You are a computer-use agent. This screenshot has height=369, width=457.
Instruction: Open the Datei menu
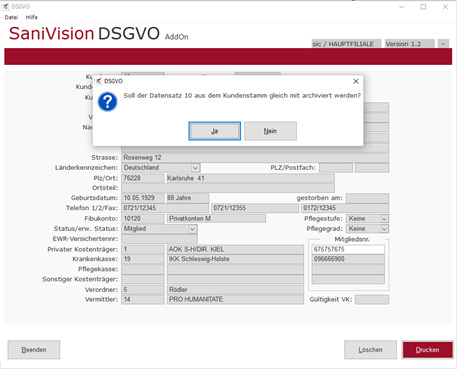[x=11, y=17]
